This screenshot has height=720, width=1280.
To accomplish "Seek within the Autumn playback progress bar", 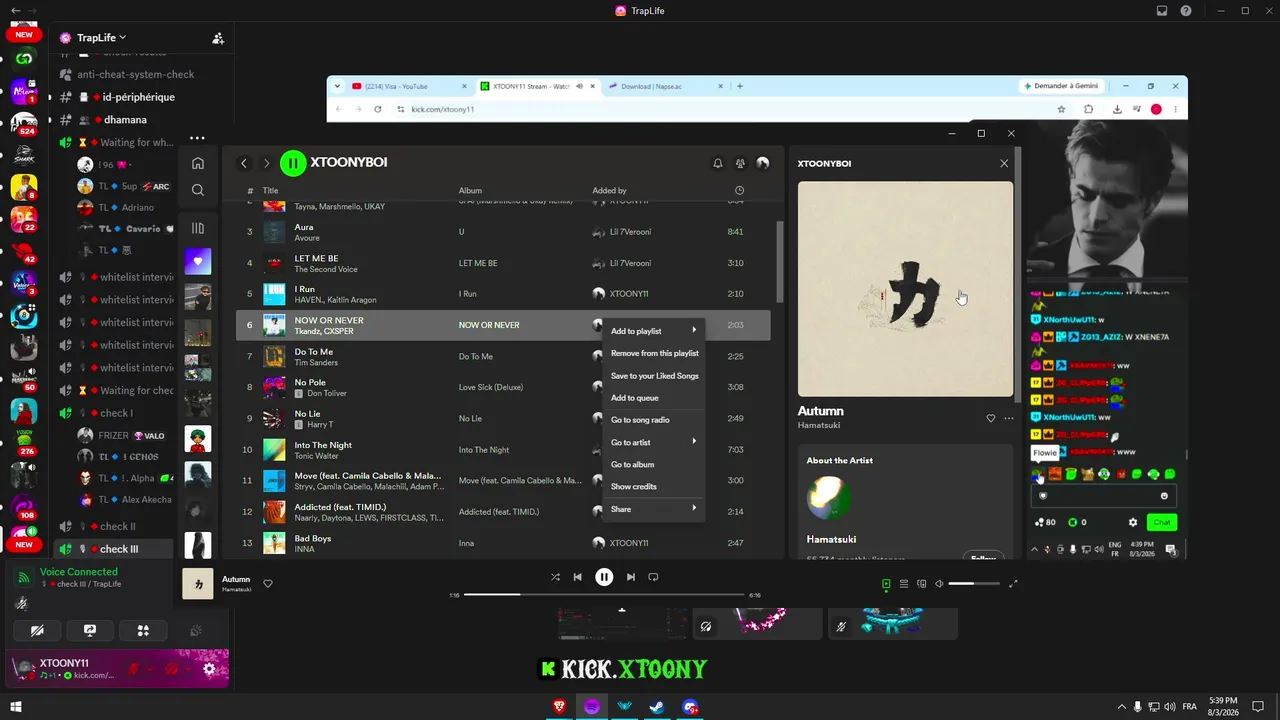I will (x=604, y=595).
